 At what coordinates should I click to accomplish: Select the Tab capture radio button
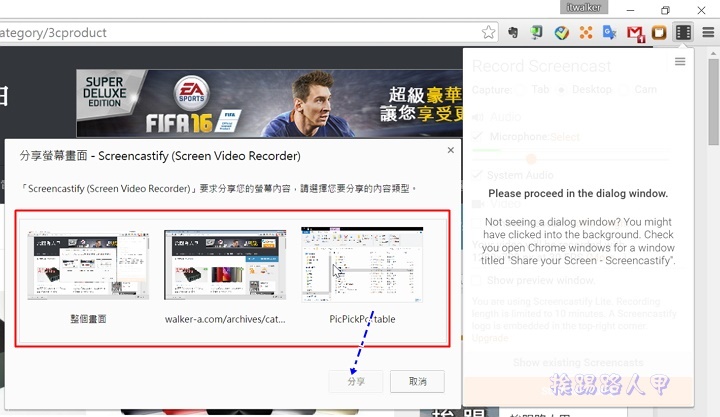[521, 90]
